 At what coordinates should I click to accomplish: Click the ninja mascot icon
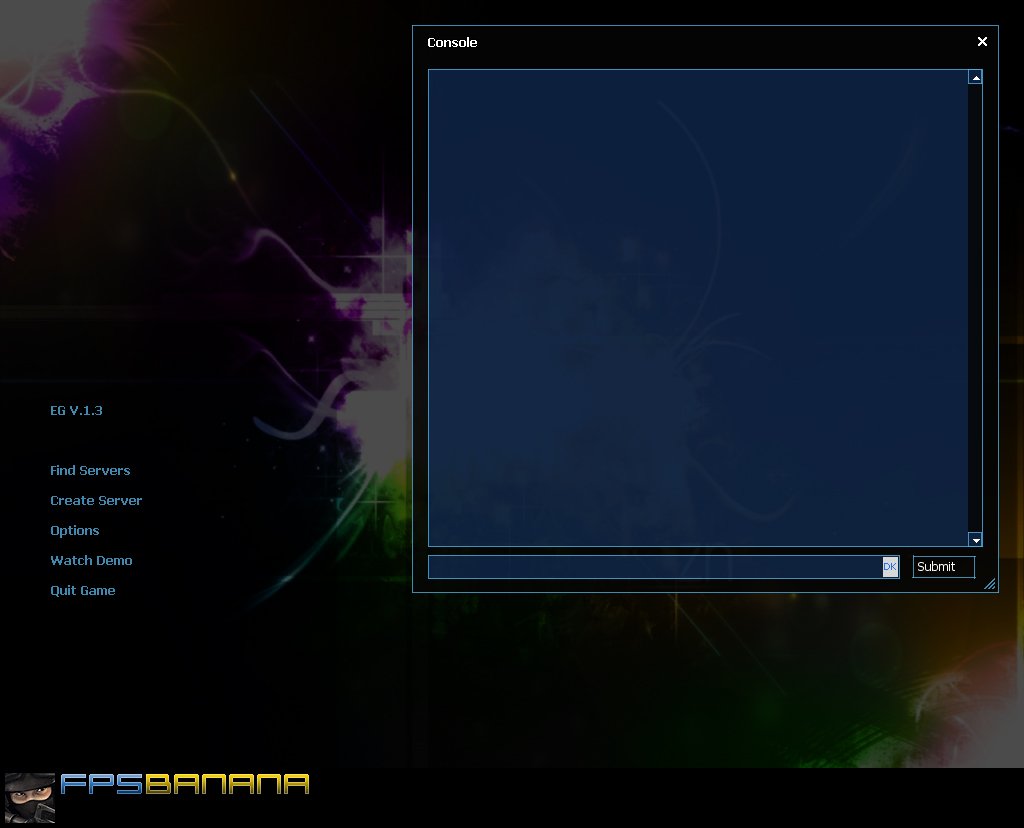[30, 797]
